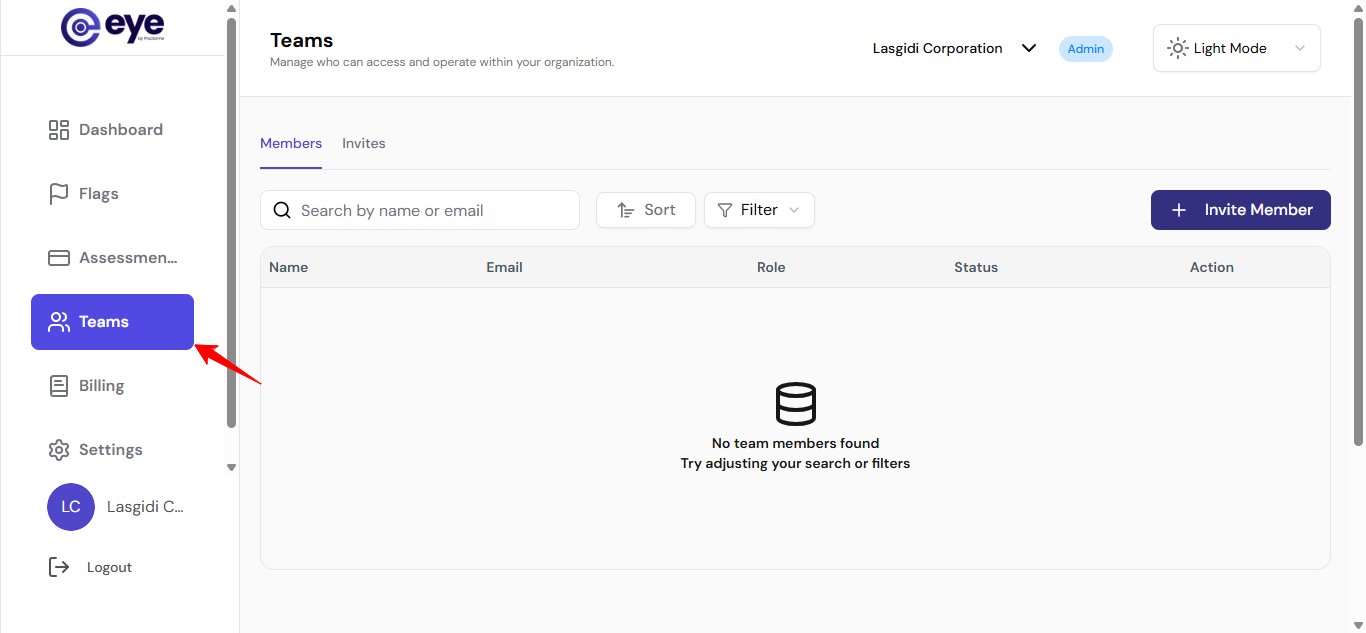This screenshot has height=633, width=1366.
Task: Click the empty database icon
Action: click(796, 404)
